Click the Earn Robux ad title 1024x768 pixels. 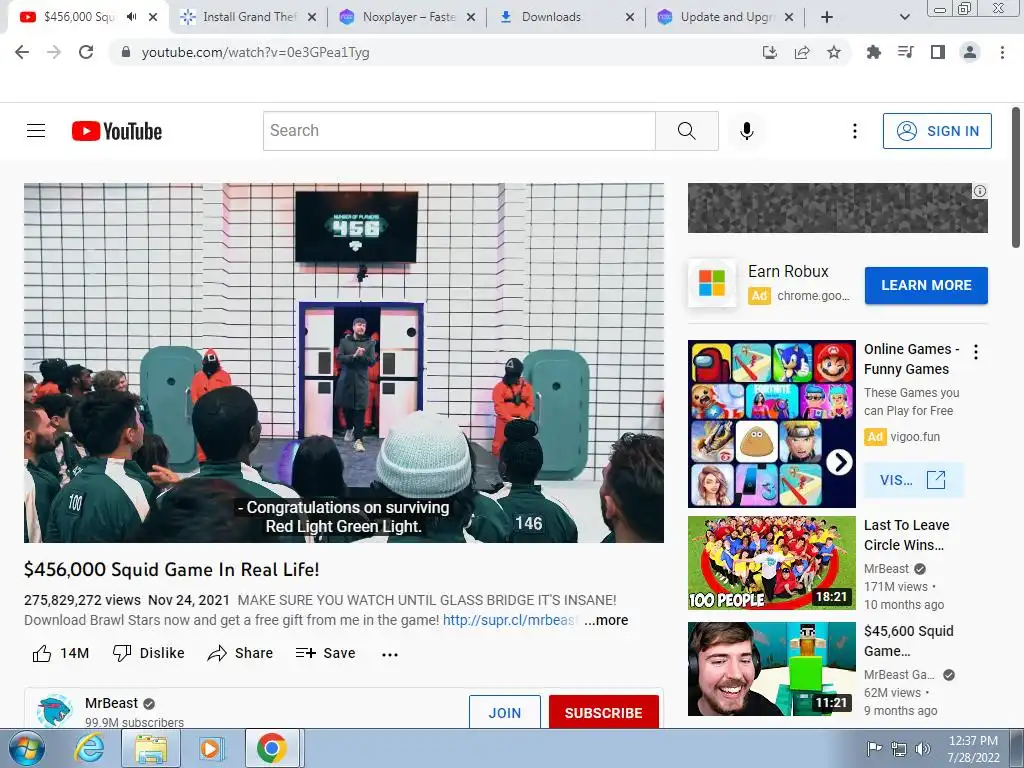pos(788,271)
